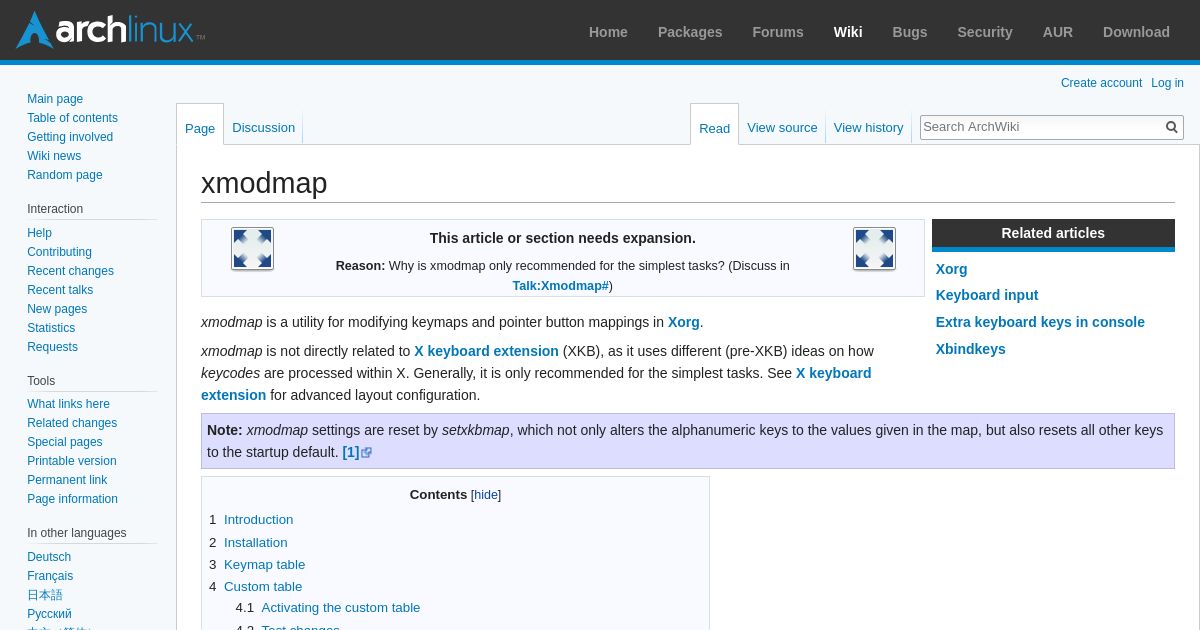Open Wiki news sidebar link
Screen dimensions: 1200x630
click(54, 156)
